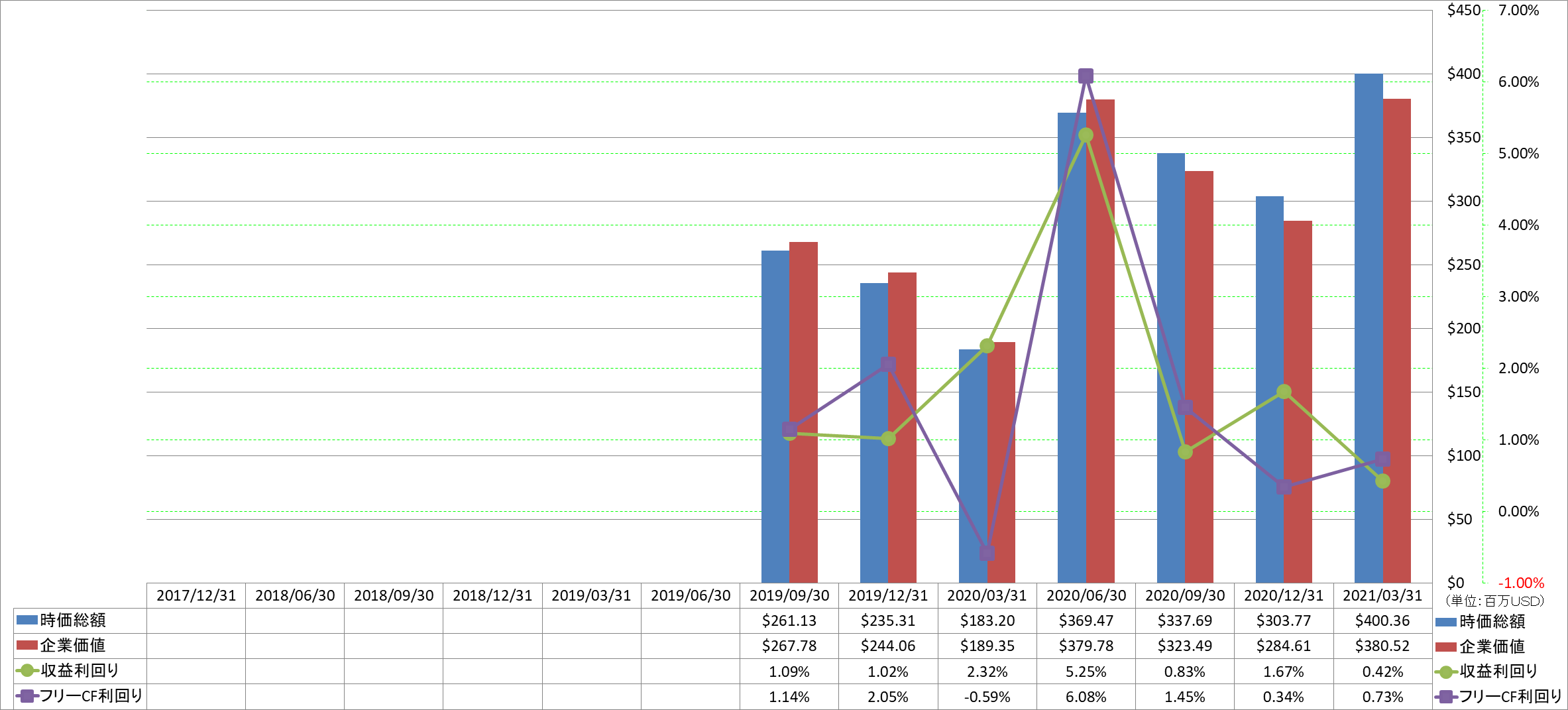Select the purple marker at 2020/12/31
Image resolution: width=1568 pixels, height=710 pixels.
tap(1284, 487)
